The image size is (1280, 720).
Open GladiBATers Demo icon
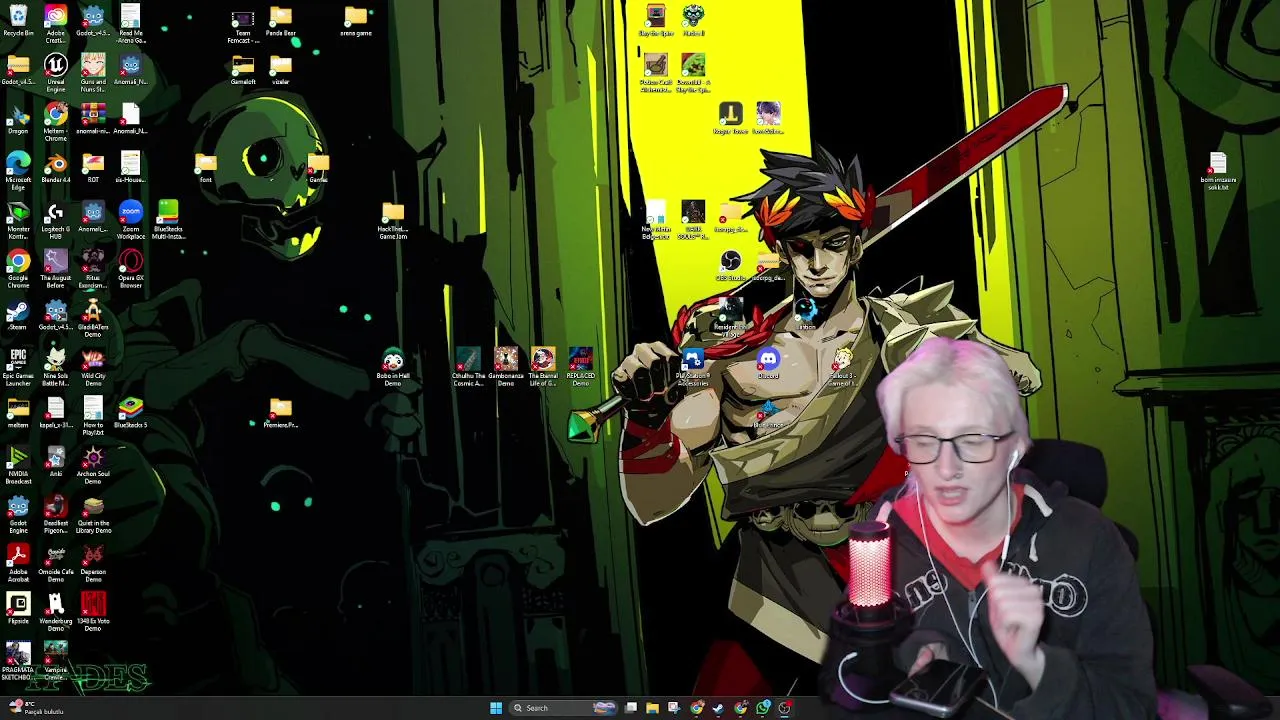tap(93, 318)
